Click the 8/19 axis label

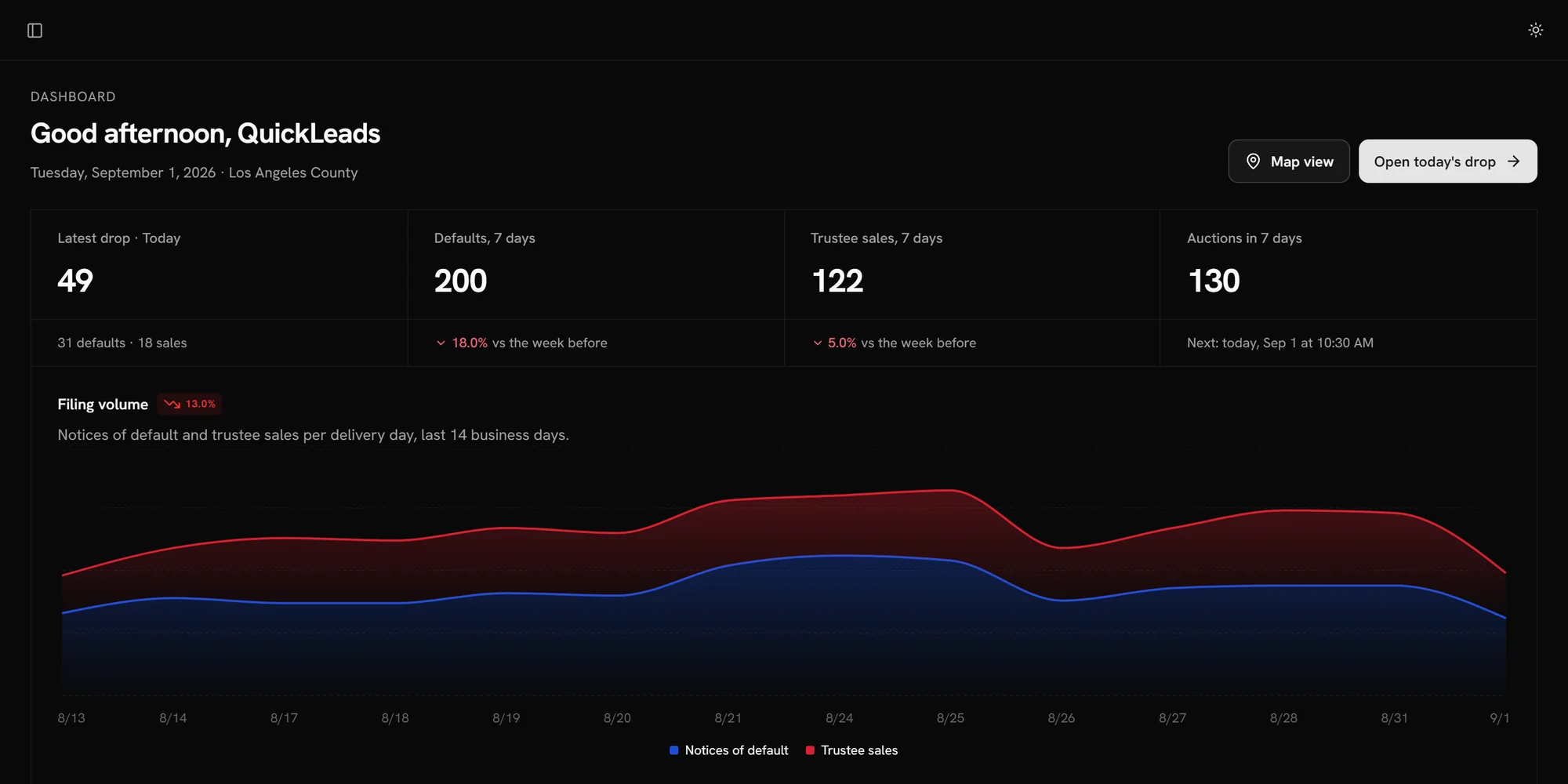coord(506,718)
